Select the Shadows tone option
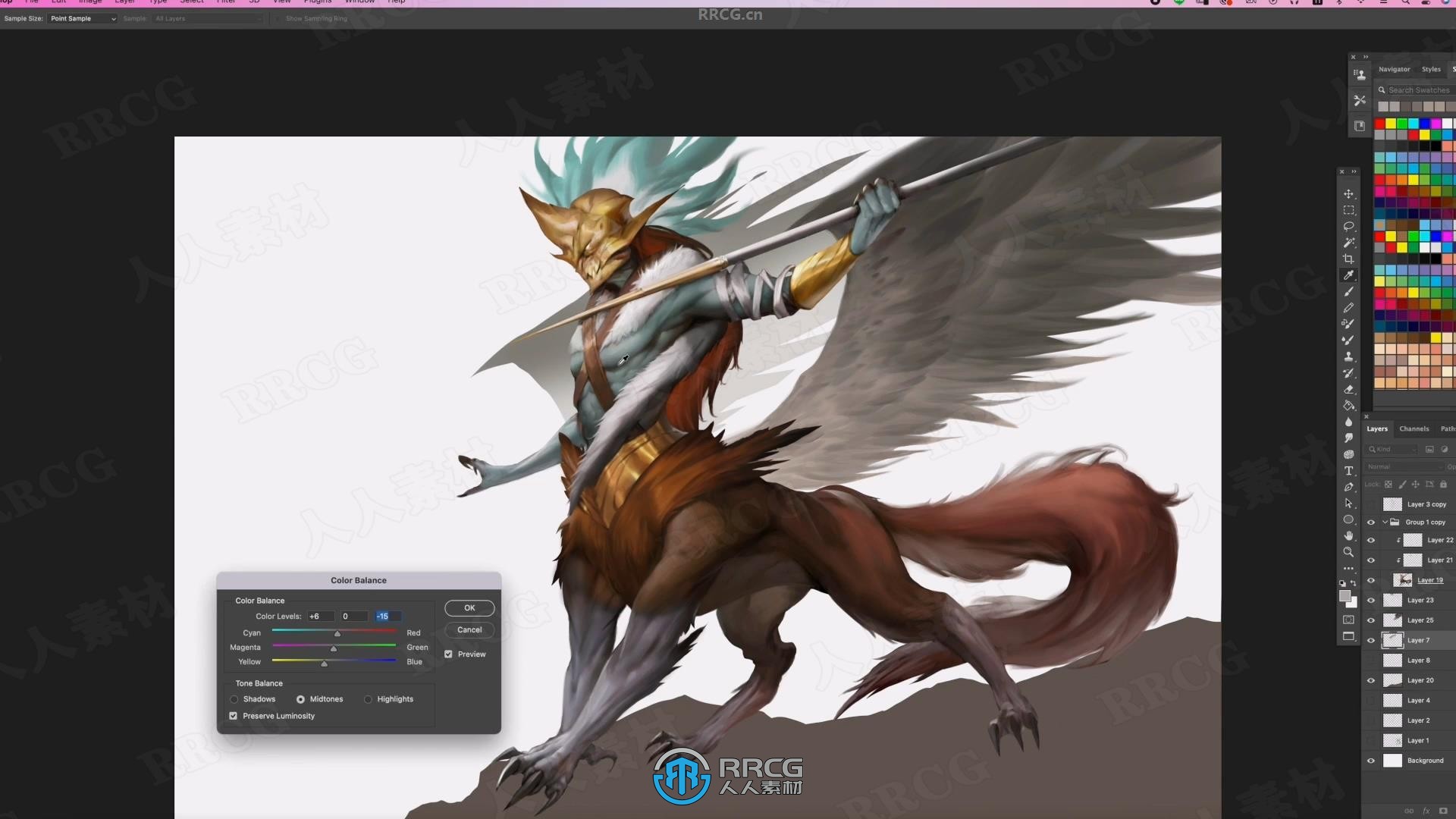 (x=234, y=699)
